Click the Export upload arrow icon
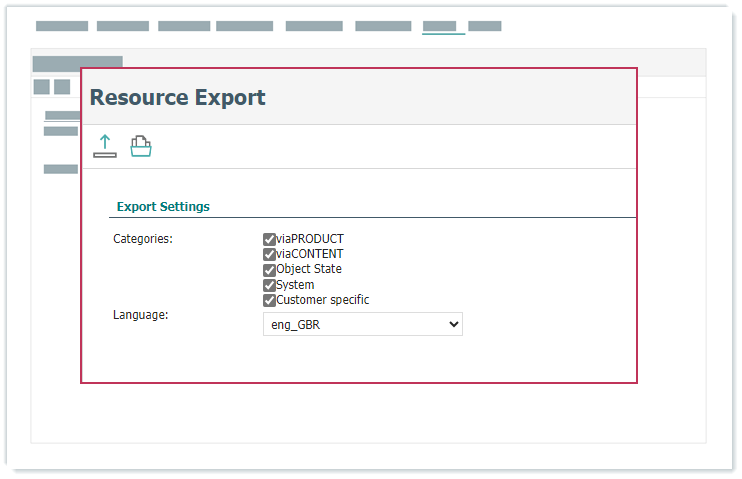The height and width of the screenshot is (479, 742). (x=105, y=146)
